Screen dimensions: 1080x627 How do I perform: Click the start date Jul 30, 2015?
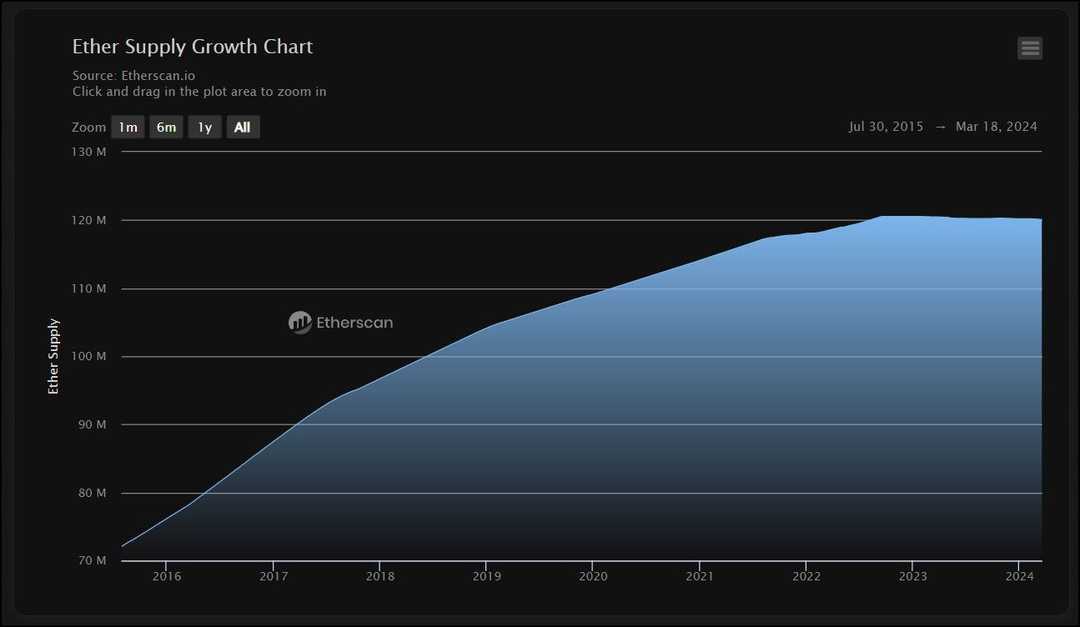point(885,126)
